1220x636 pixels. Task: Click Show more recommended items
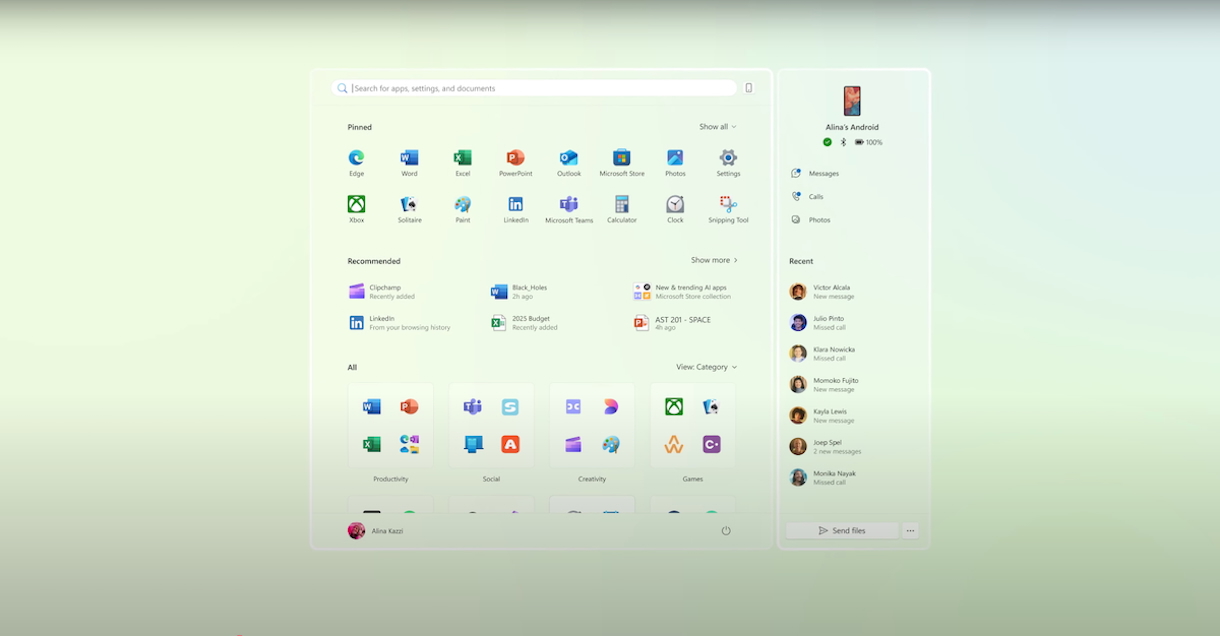(x=714, y=260)
